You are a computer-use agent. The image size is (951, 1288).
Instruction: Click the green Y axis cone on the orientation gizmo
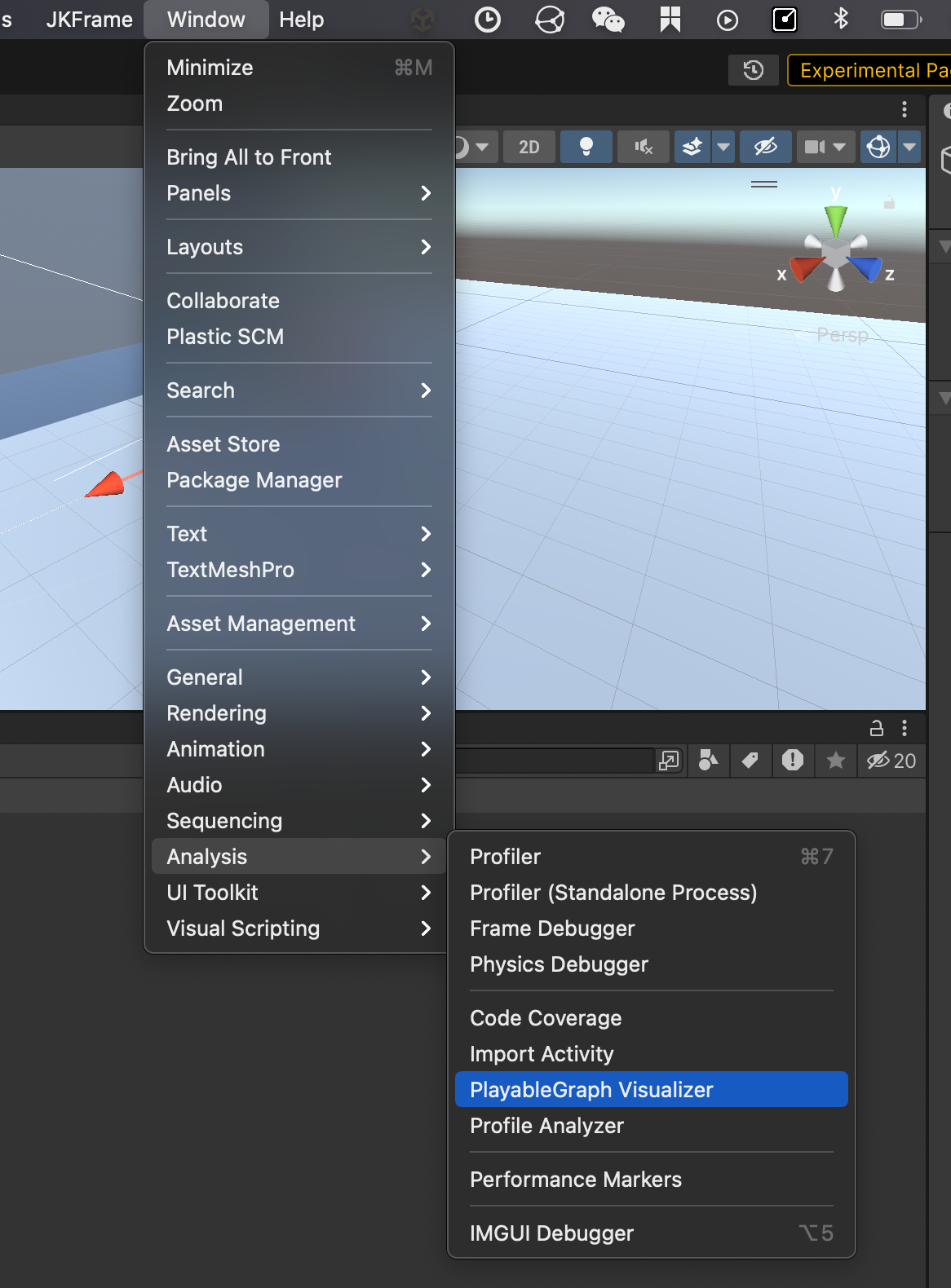(x=836, y=220)
